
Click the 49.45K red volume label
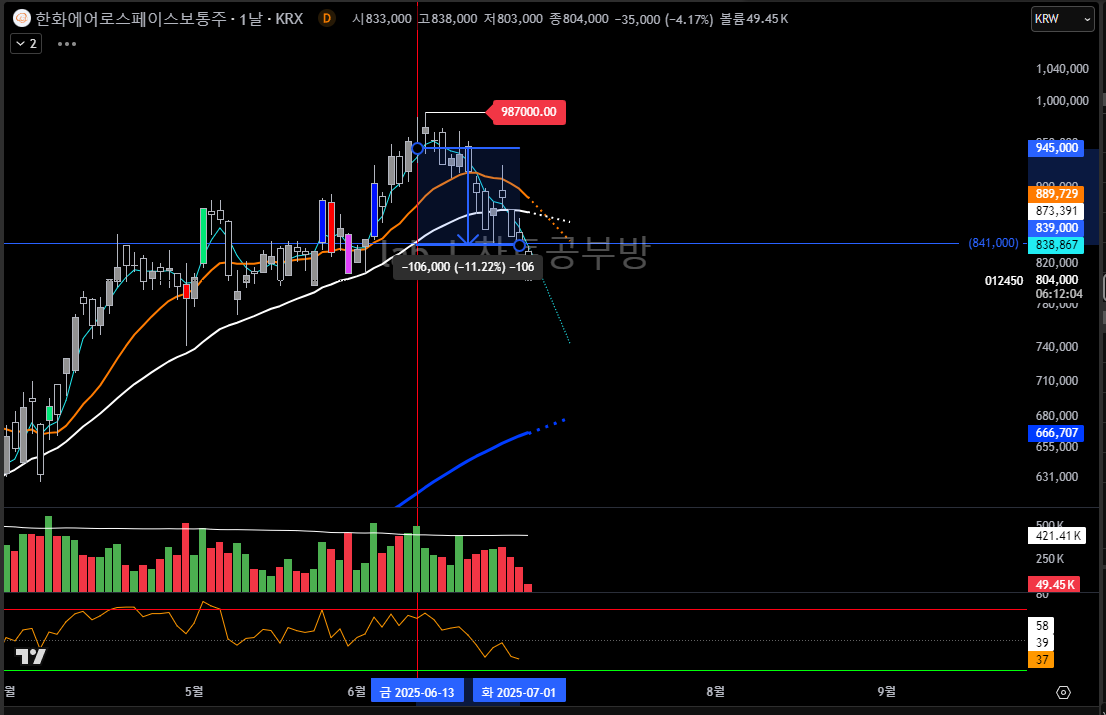(x=1055, y=584)
